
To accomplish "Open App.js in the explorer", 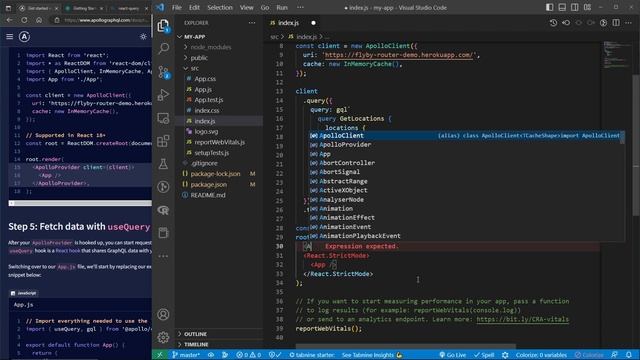I will pos(219,89).
